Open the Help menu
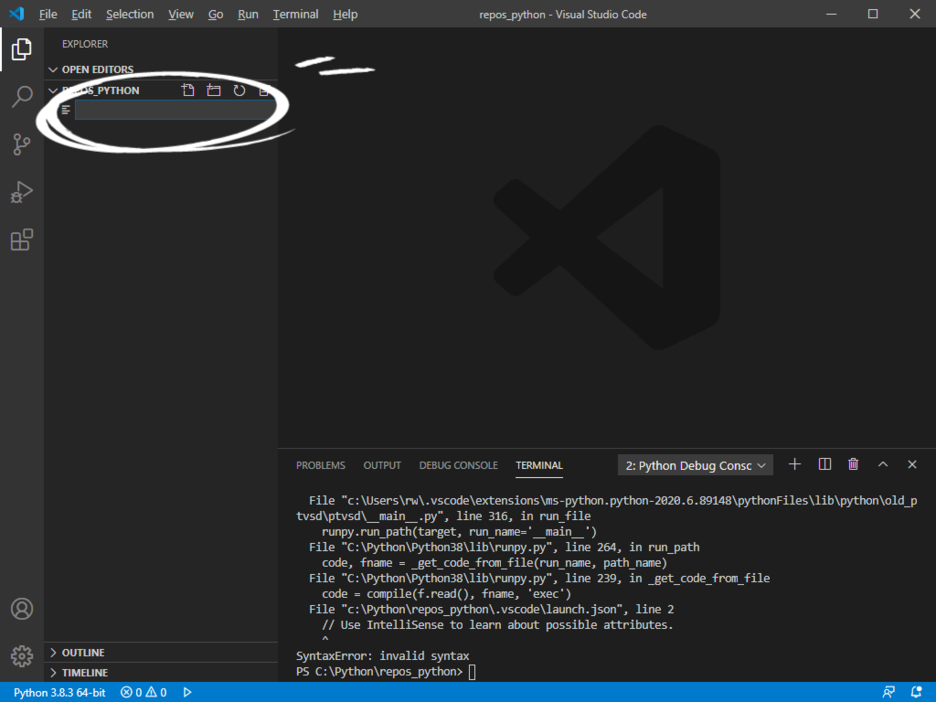 345,14
